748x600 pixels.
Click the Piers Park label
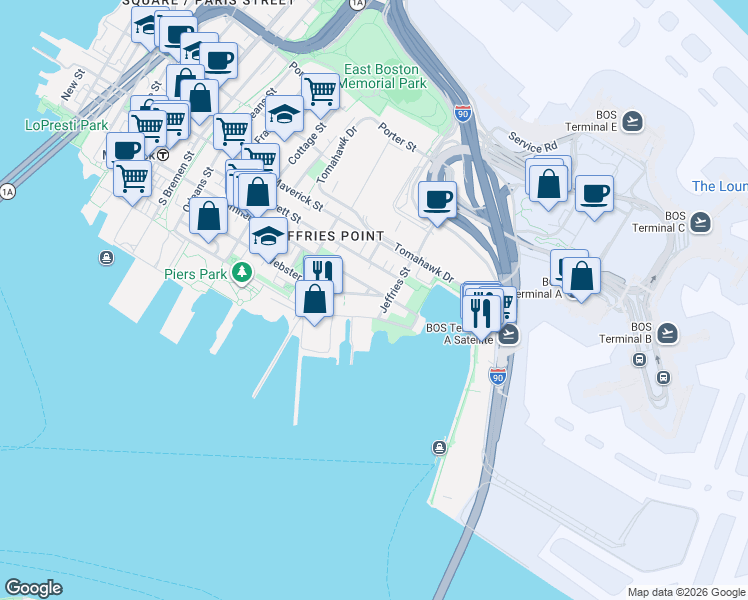pyautogui.click(x=196, y=274)
